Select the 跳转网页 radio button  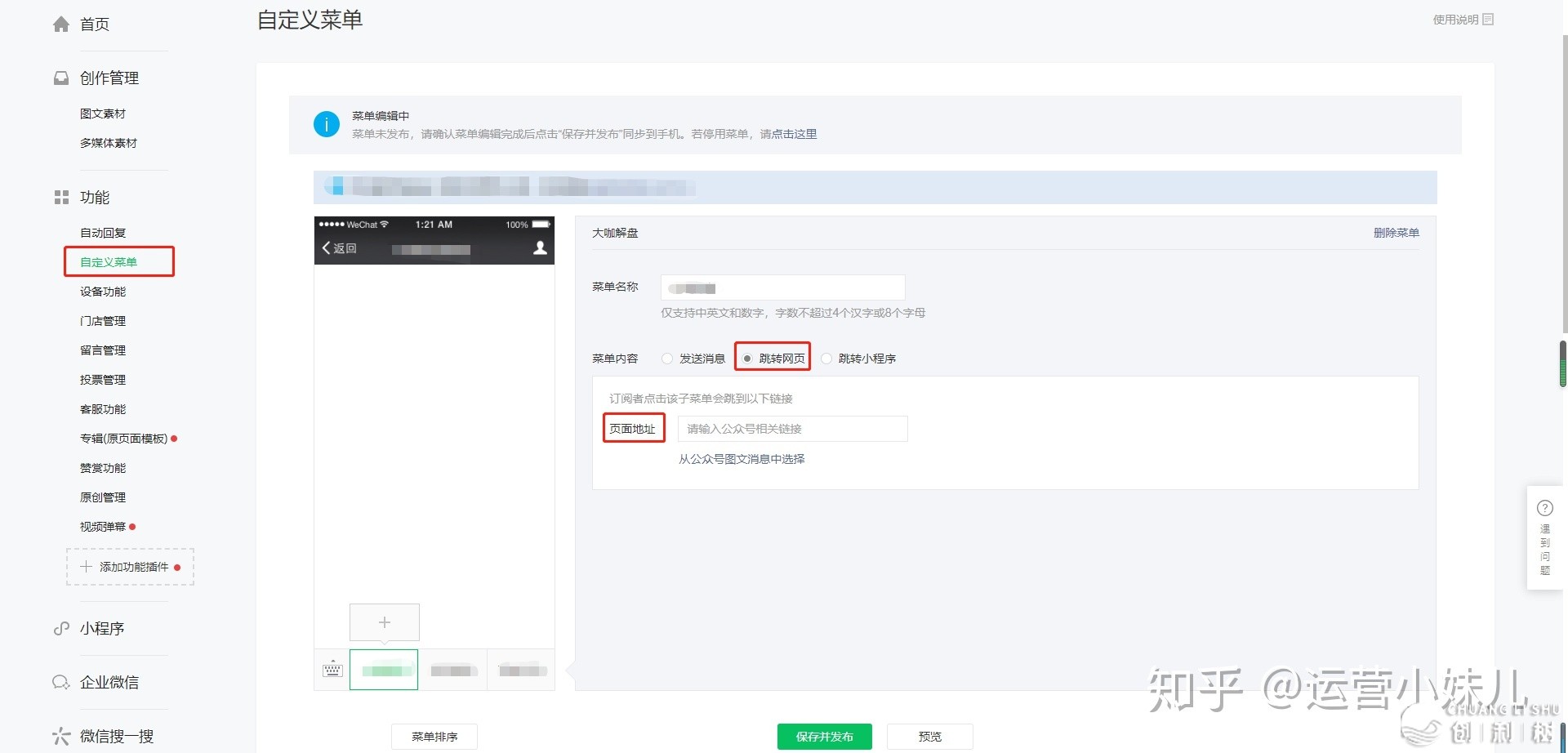tap(746, 359)
